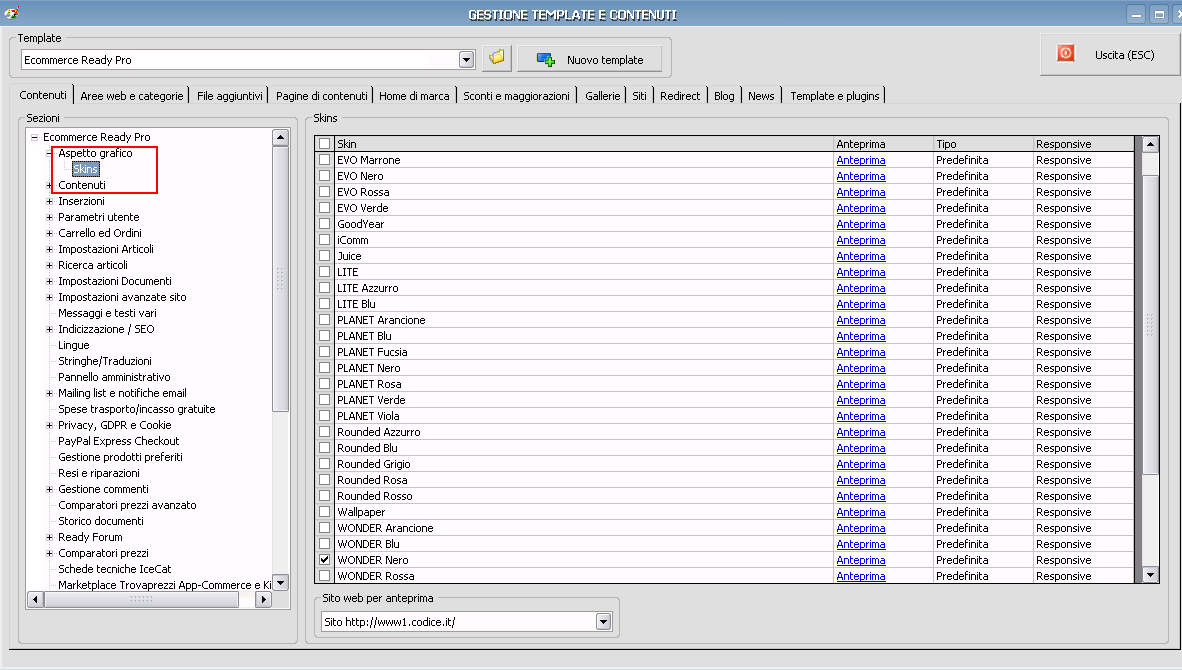
Task: Open PayPal Express Checkout section
Action: pos(118,441)
